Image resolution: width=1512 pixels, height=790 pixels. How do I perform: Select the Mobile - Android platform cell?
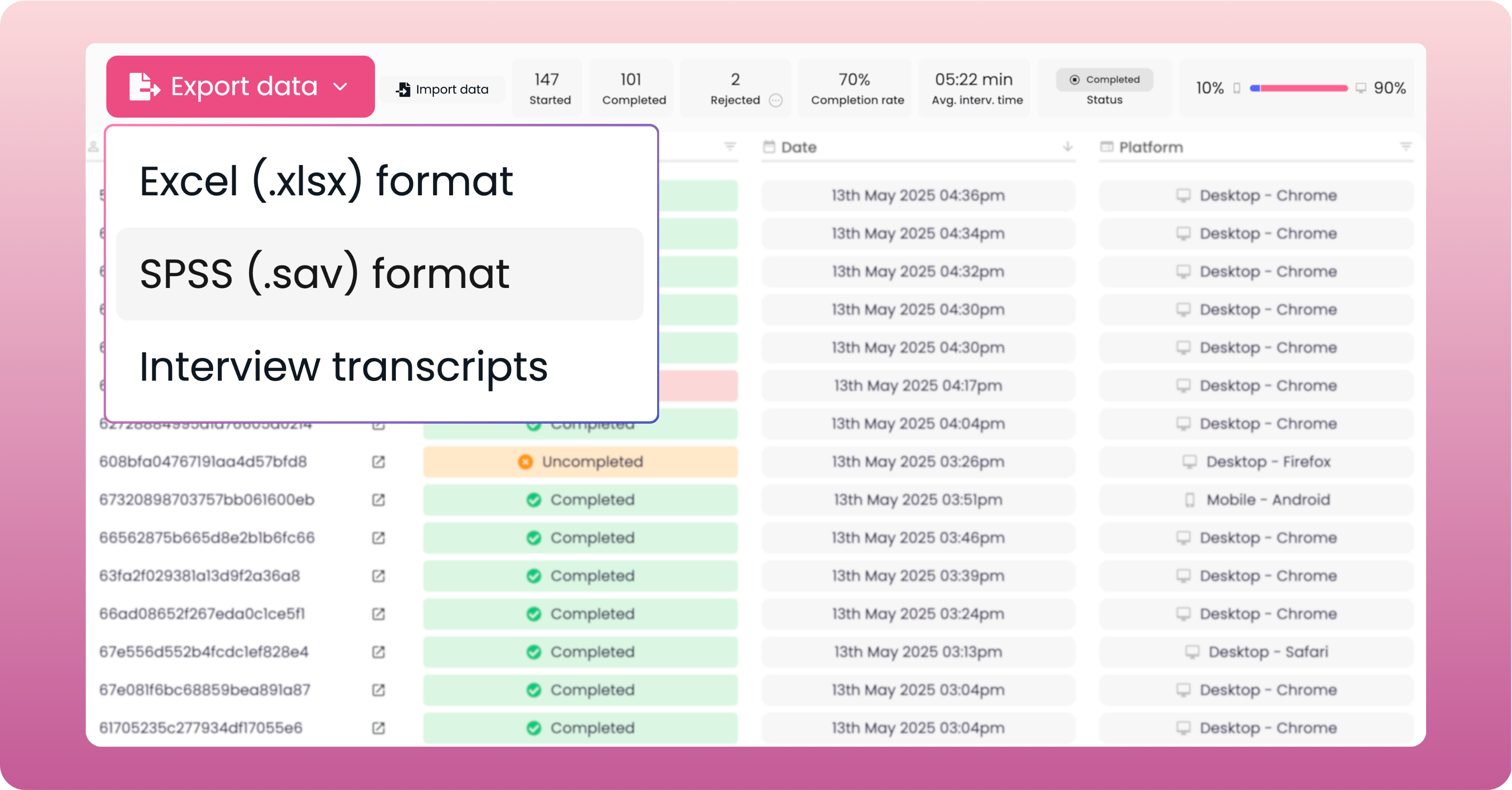pyautogui.click(x=1256, y=500)
